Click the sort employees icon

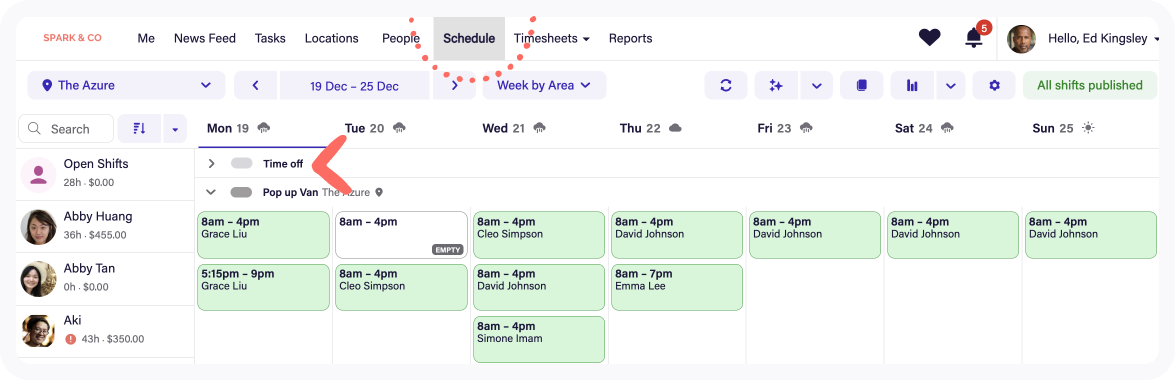[x=140, y=129]
